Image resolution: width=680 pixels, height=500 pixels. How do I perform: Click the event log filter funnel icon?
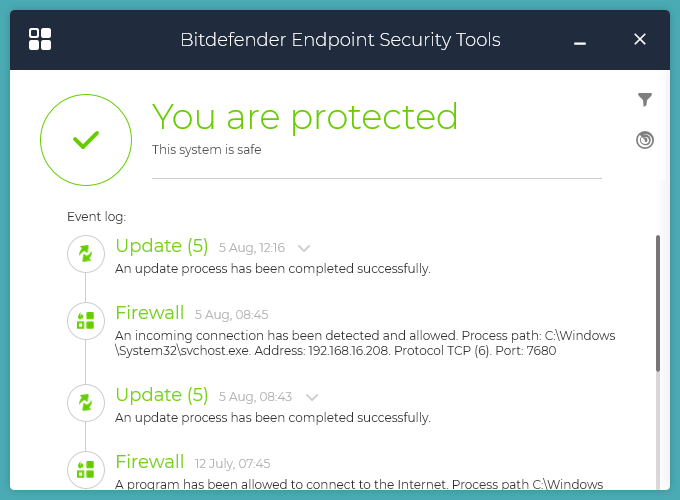645,100
